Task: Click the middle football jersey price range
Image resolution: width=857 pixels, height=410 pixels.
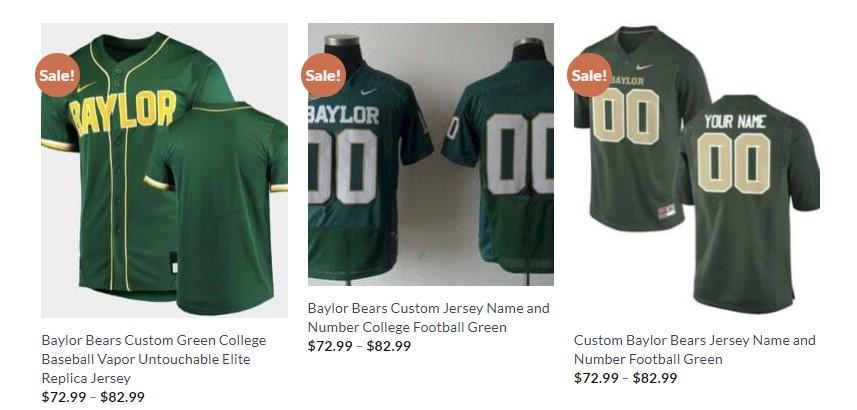Action: click(359, 346)
